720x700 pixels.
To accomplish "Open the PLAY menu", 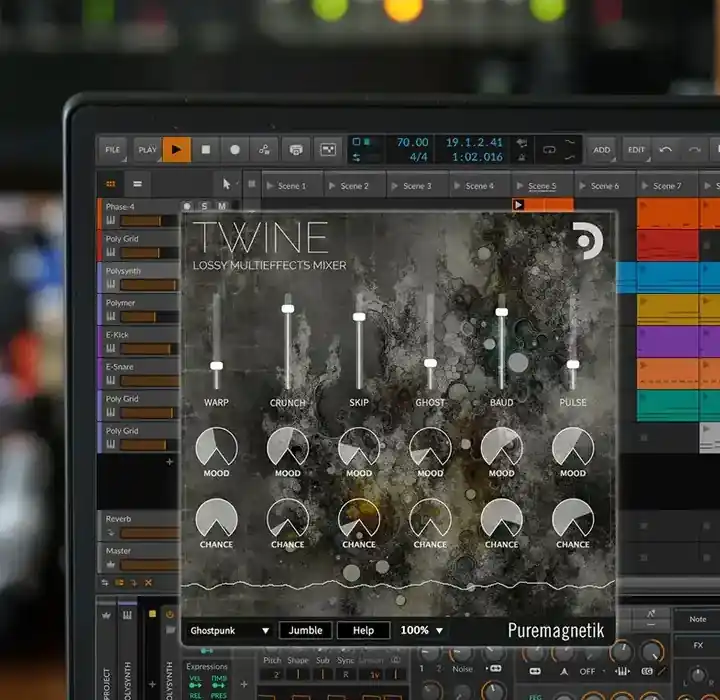I will [x=147, y=150].
